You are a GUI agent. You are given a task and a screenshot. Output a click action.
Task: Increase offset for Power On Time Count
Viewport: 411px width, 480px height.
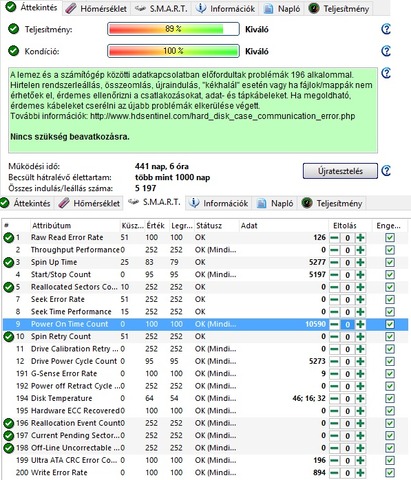[x=360, y=324]
